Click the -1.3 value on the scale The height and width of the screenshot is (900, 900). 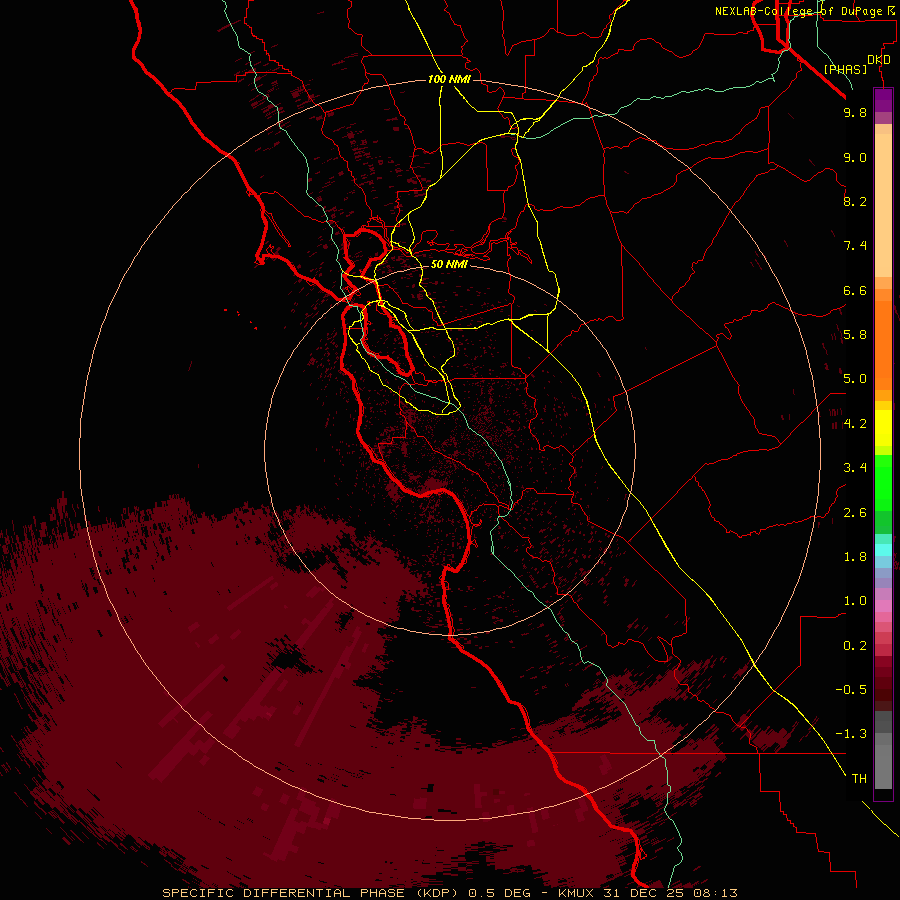pos(851,734)
